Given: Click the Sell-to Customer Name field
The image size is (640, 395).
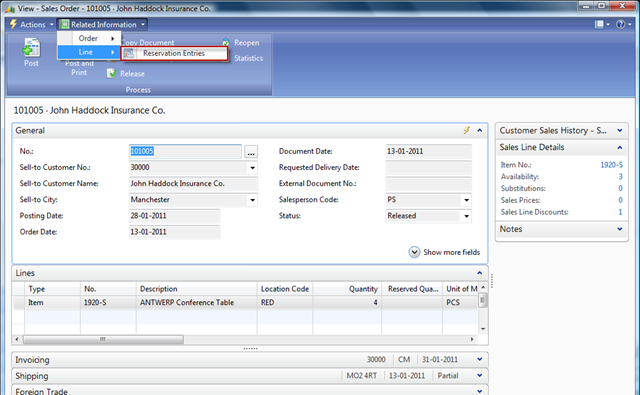Looking at the screenshot, I should point(193,184).
